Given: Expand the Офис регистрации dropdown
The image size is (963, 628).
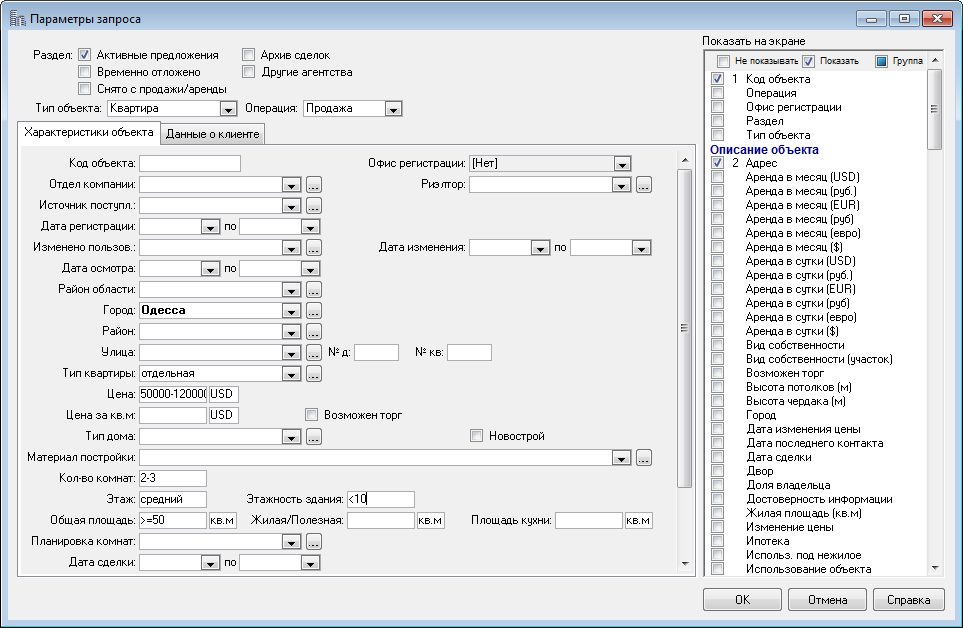Looking at the screenshot, I should click(622, 163).
